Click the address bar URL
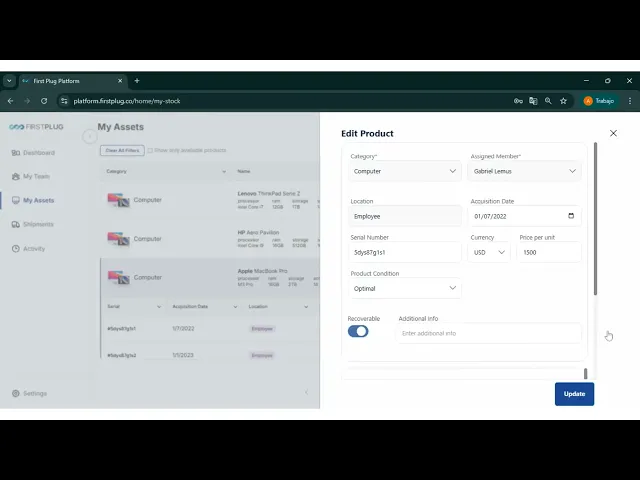The image size is (640, 480). pos(127,101)
